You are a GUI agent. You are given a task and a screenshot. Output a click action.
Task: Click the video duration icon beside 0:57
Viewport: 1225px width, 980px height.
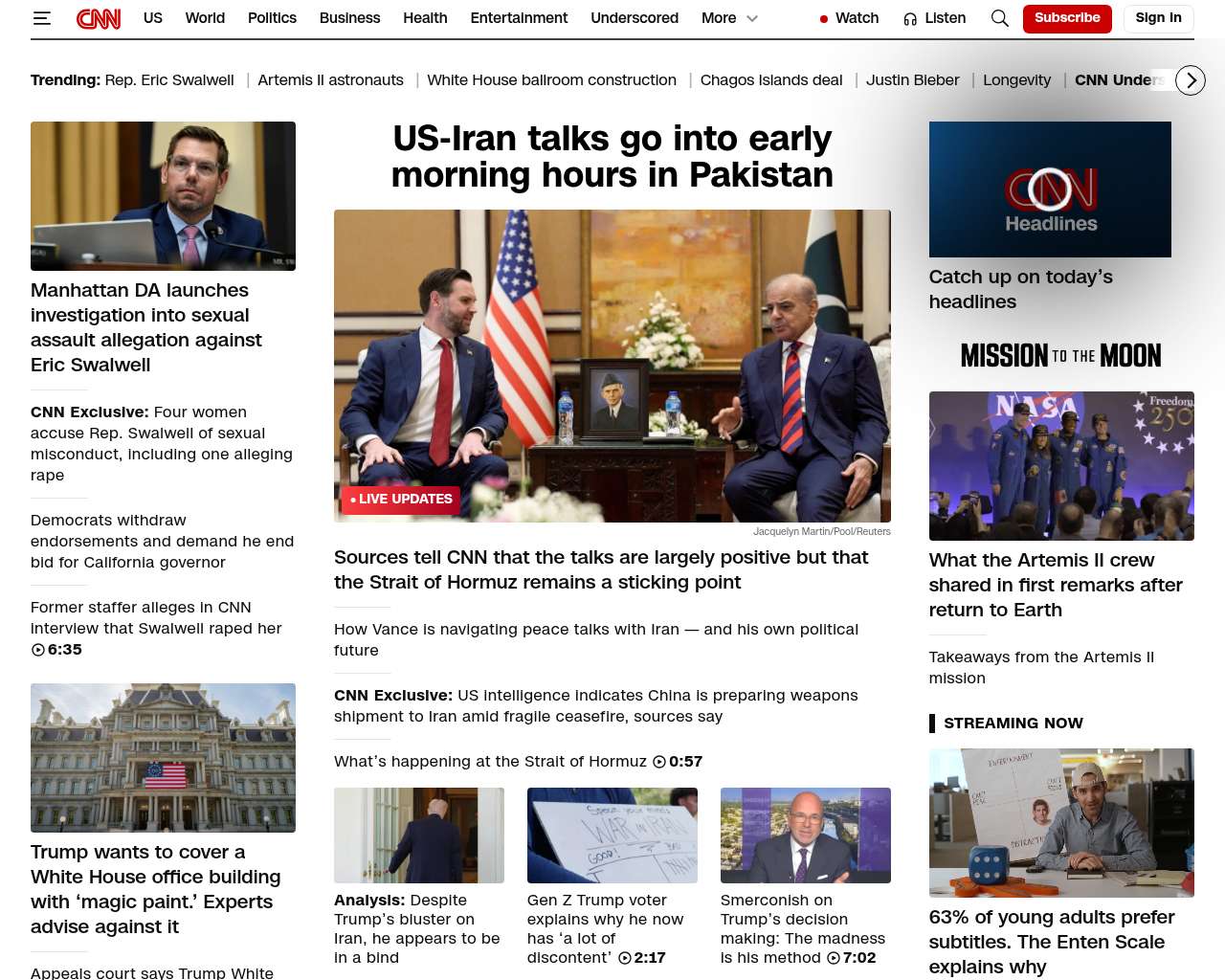pyautogui.click(x=659, y=762)
